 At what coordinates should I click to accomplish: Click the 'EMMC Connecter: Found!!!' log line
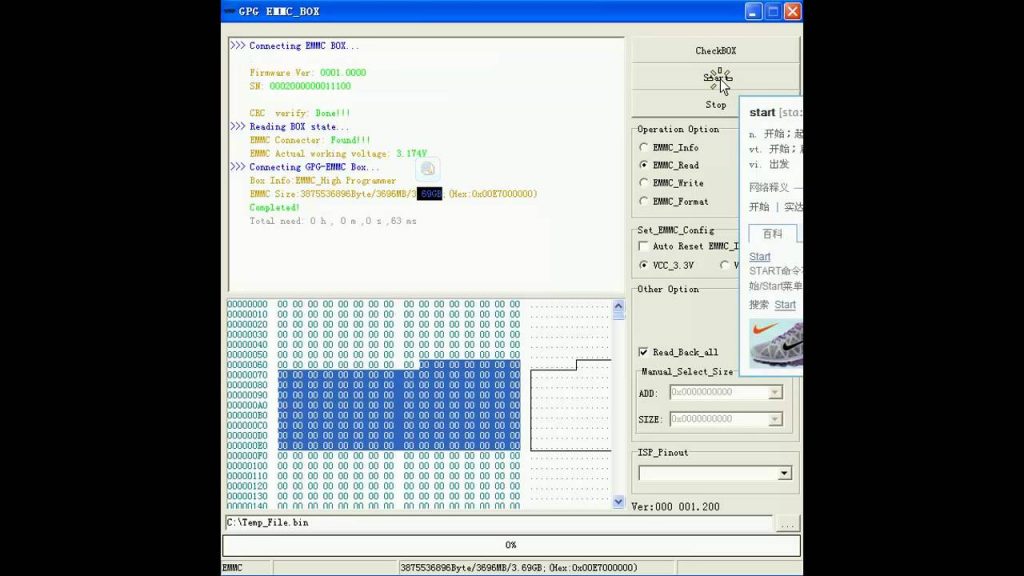click(310, 140)
